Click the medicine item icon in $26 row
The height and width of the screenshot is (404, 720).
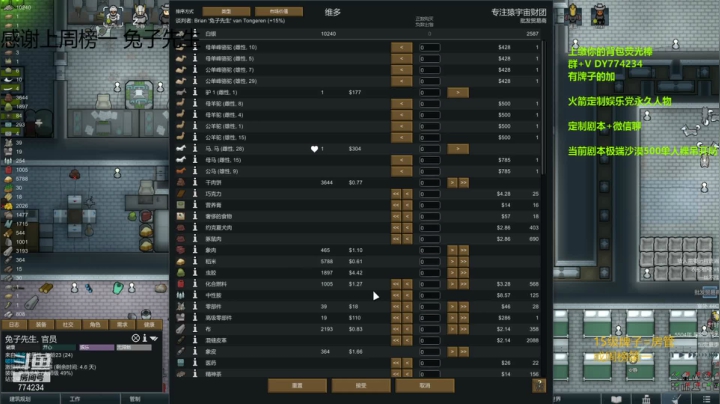(x=181, y=363)
